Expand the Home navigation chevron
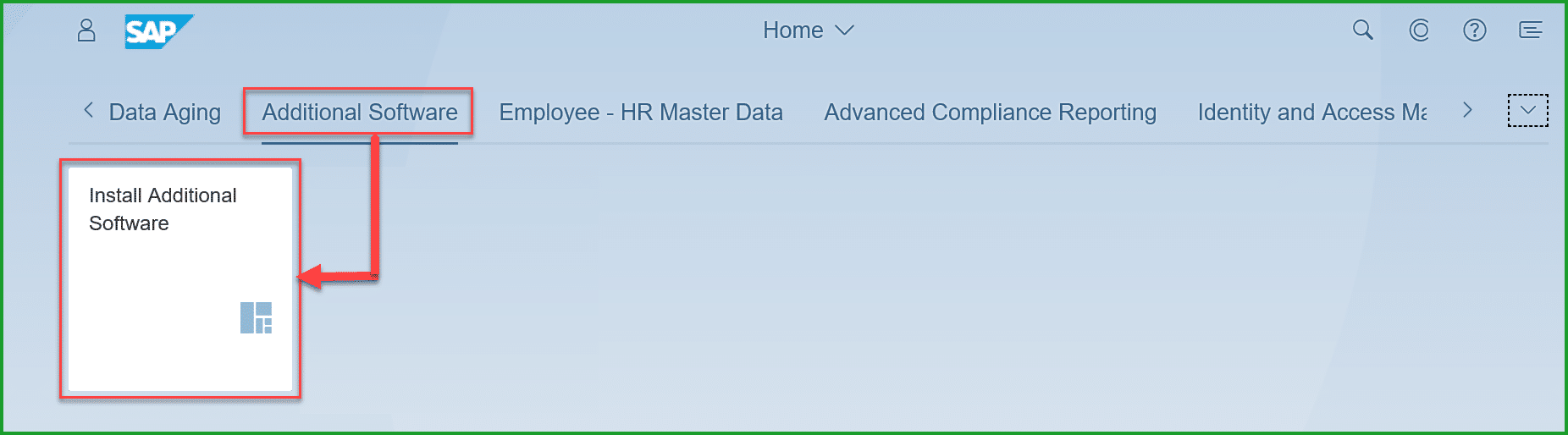This screenshot has height=435, width=1568. pyautogui.click(x=845, y=30)
